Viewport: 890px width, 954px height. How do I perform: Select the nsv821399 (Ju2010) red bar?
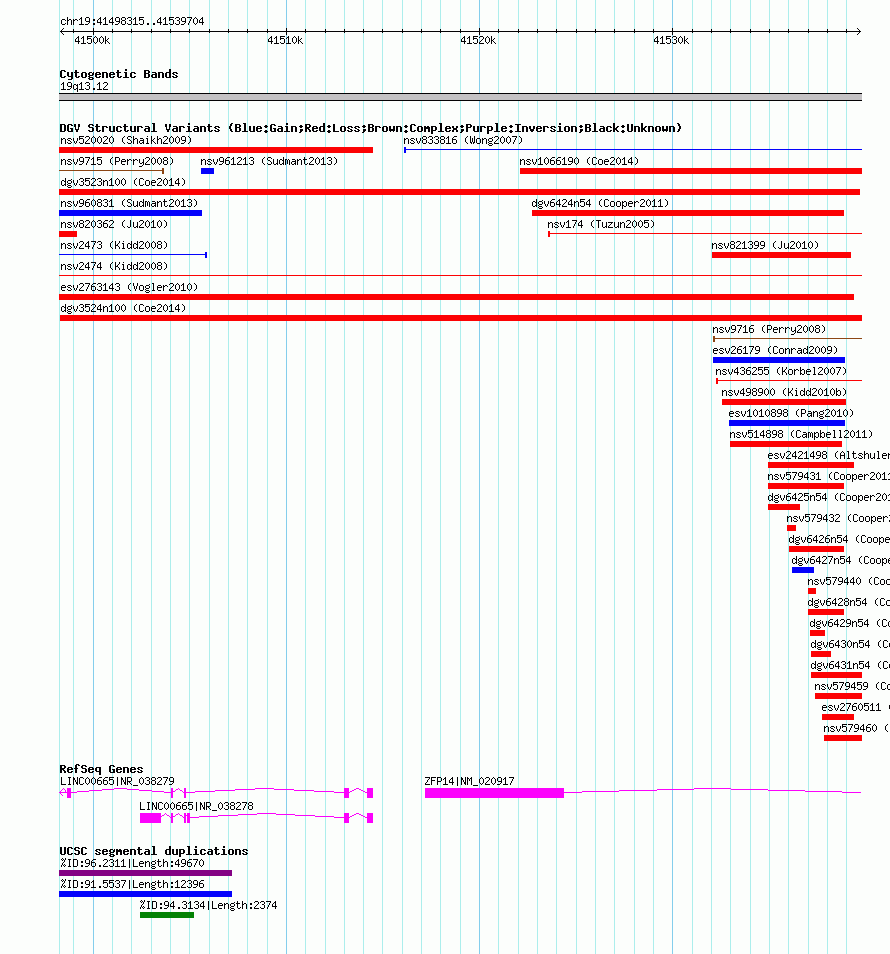(x=781, y=255)
